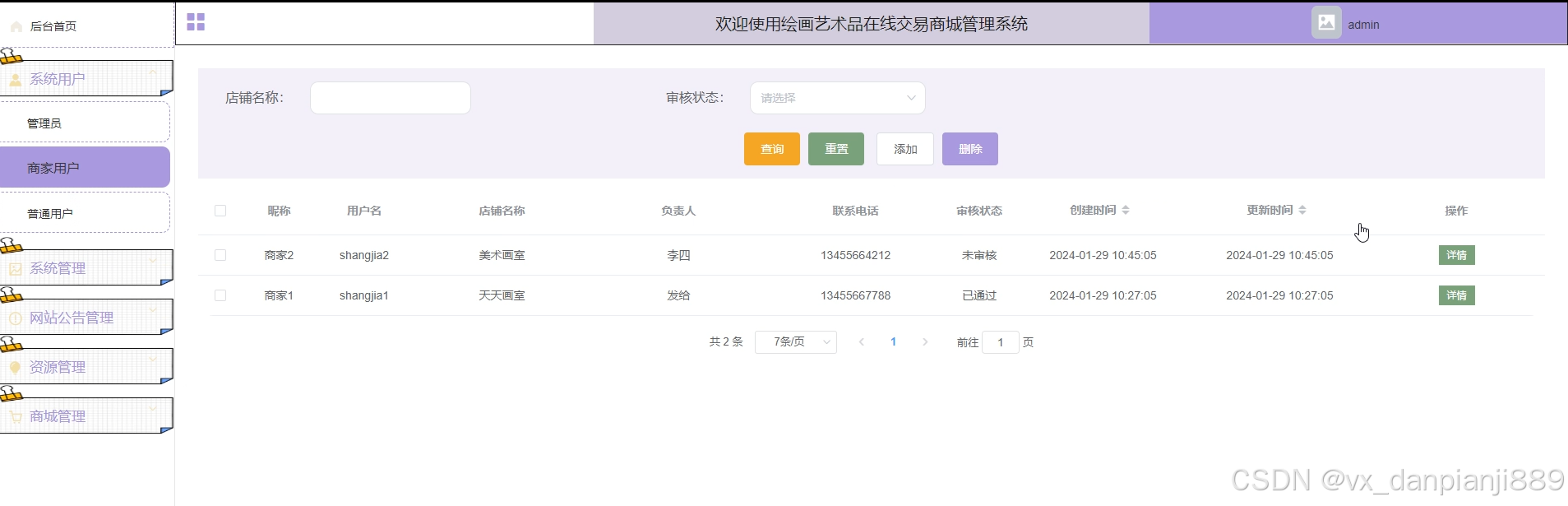Viewport: 1568px width, 506px height.
Task: Click the purple 删除 button
Action: pos(970,149)
